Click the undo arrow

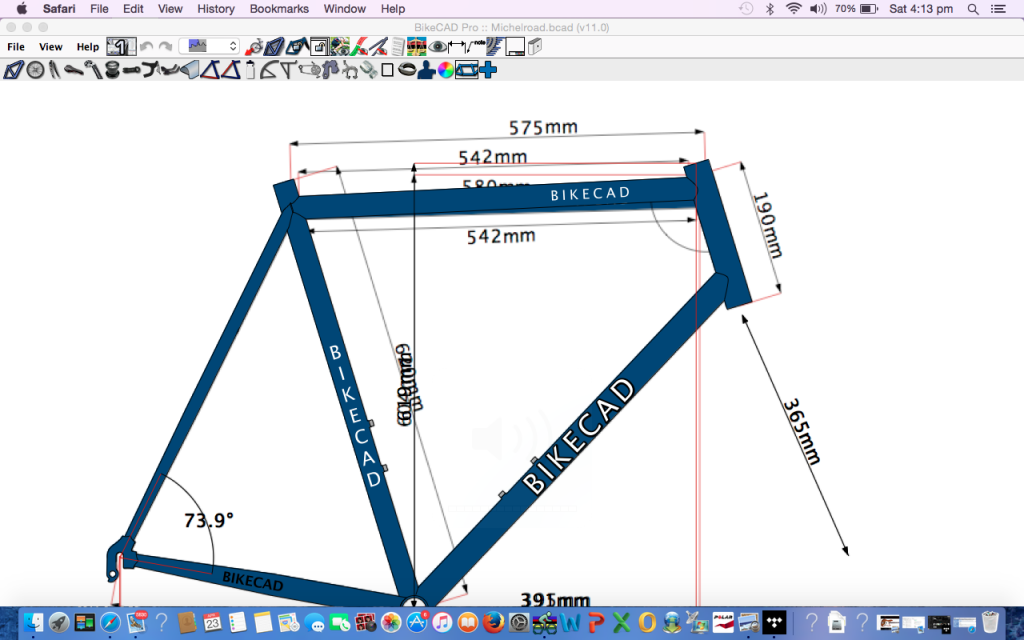(147, 46)
